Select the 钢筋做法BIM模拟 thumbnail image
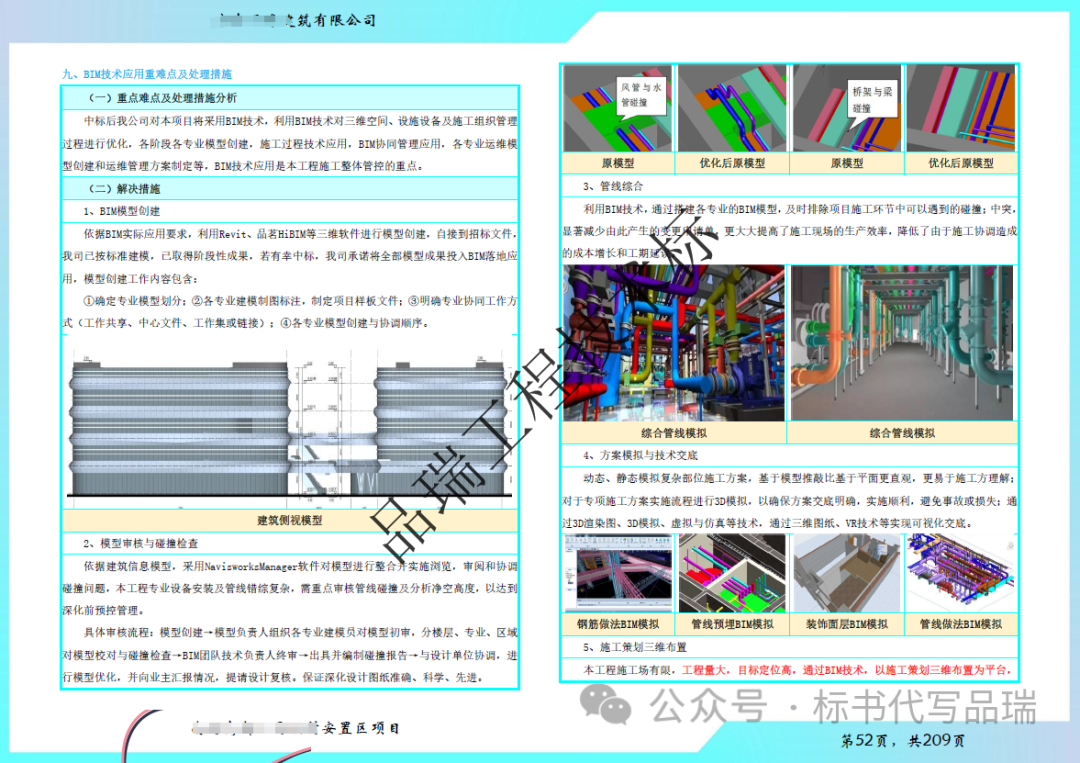 618,573
